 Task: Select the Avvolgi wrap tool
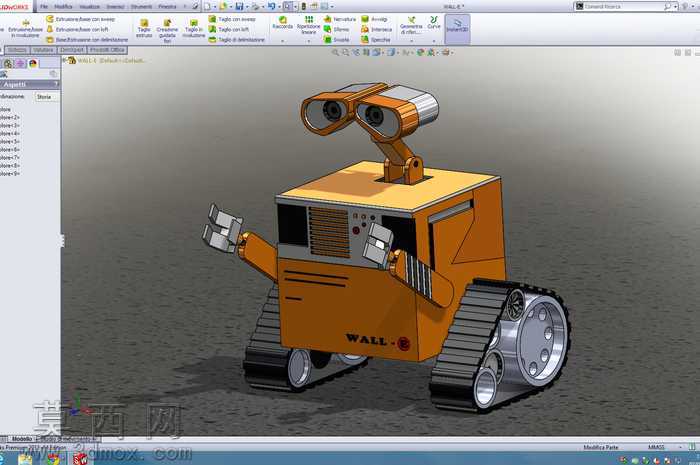[374, 19]
